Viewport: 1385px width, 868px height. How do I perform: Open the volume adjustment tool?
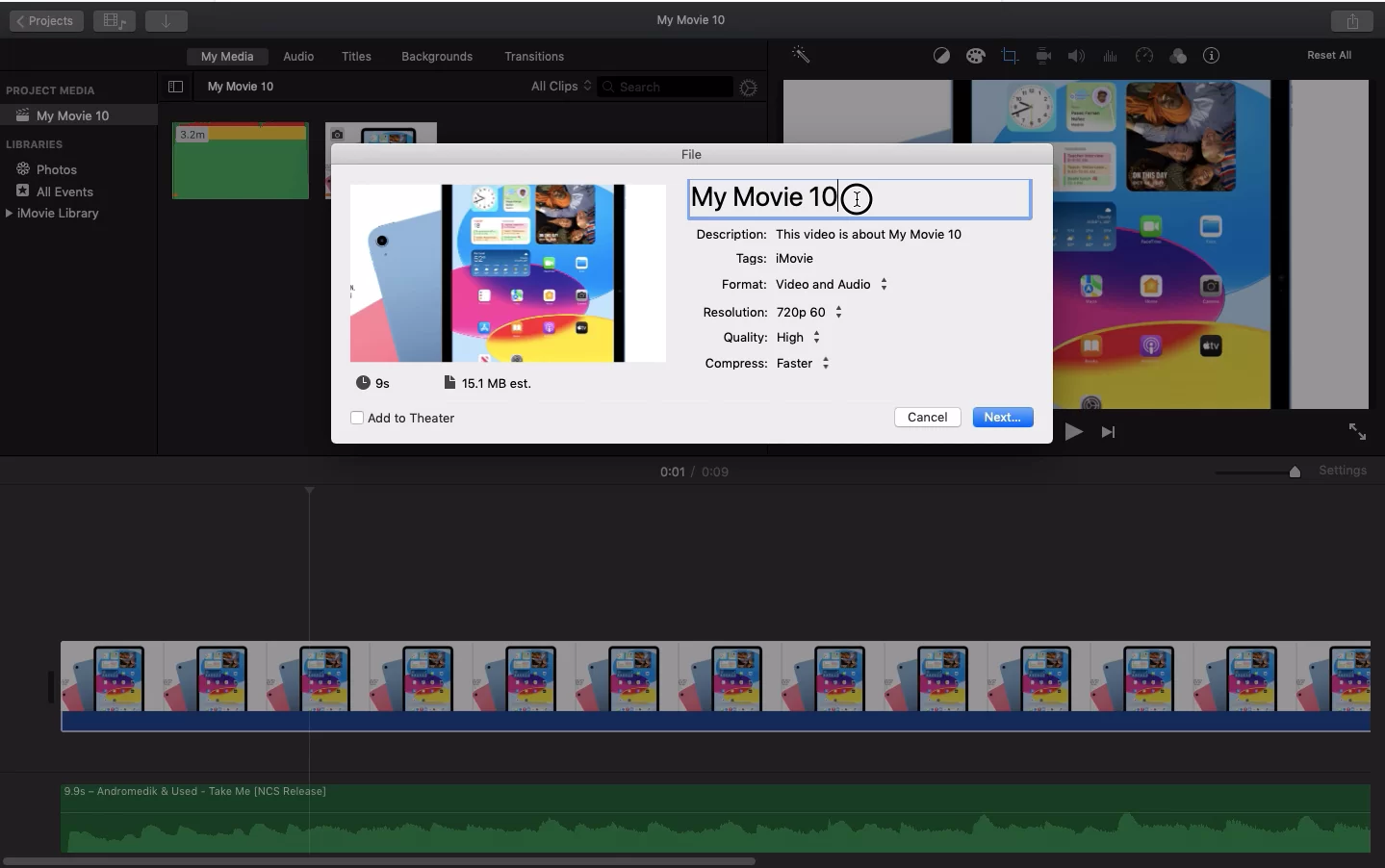1076,56
